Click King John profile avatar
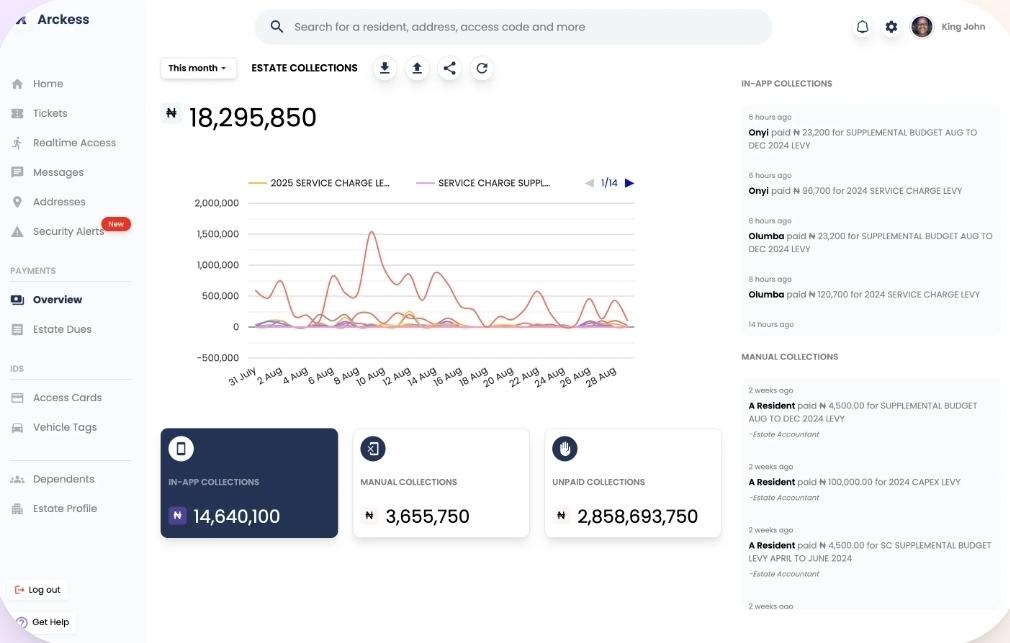The image size is (1010, 643). click(922, 27)
